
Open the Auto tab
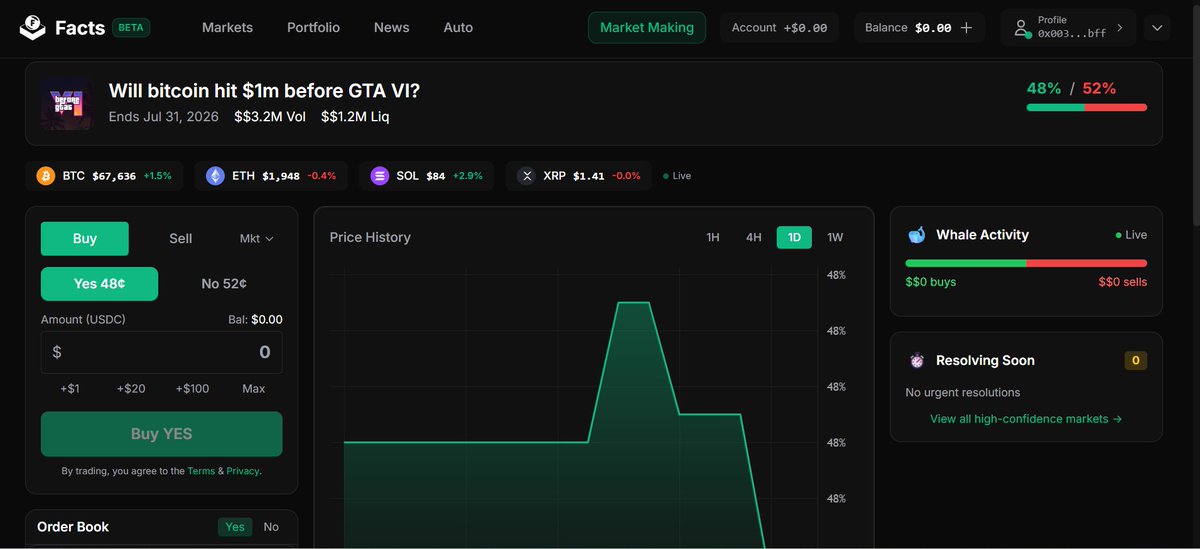point(458,28)
